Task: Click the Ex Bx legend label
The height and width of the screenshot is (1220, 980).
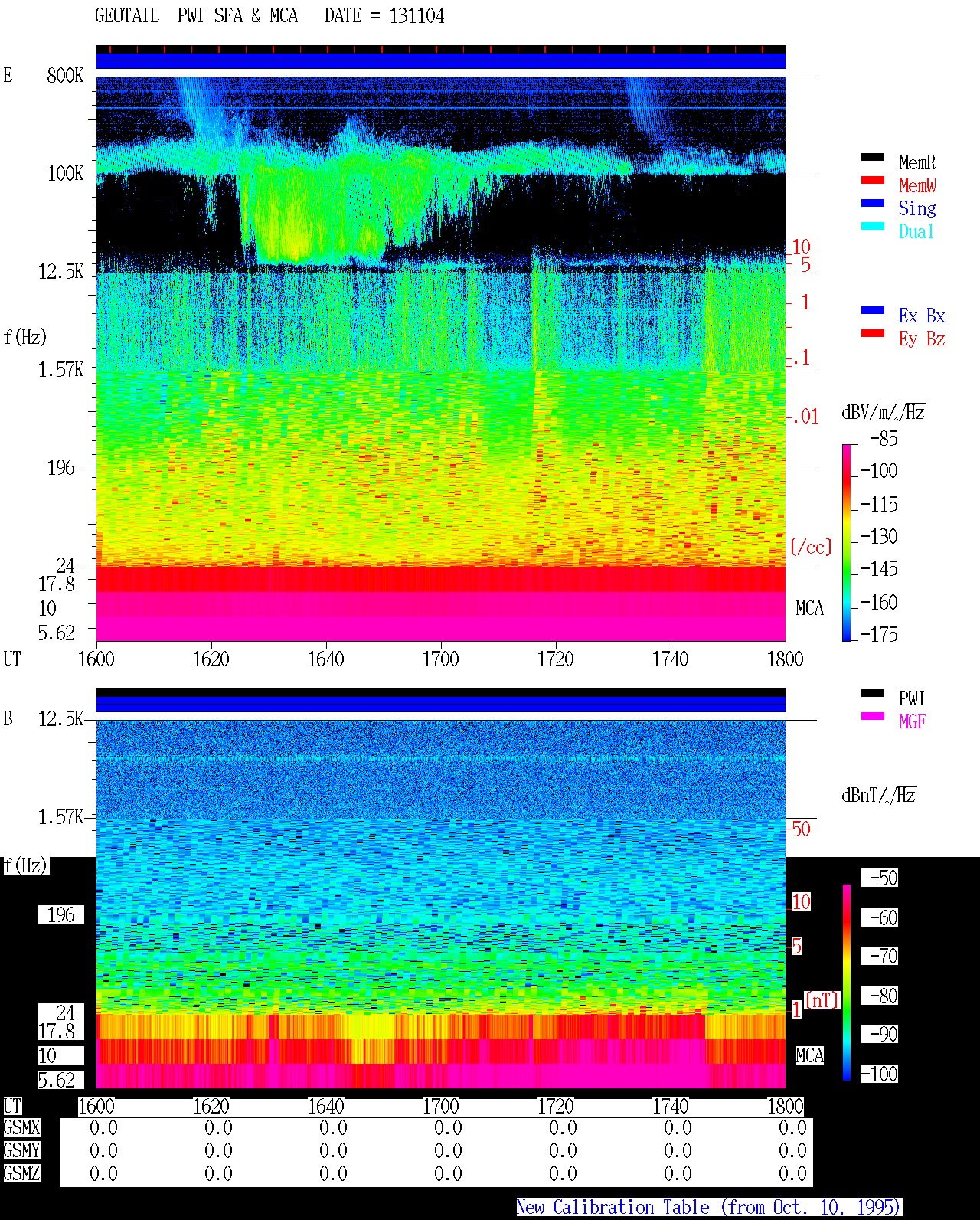Action: (x=922, y=316)
